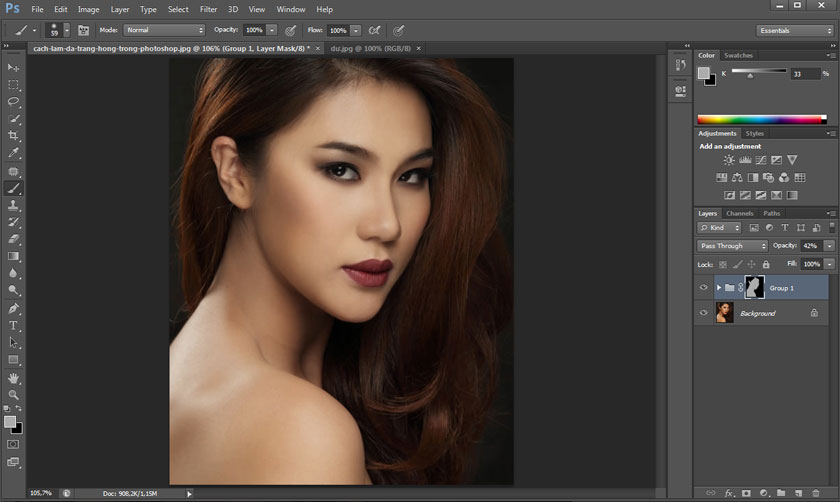Open the Pass Through blend mode dropdown
The image size is (840, 502).
(x=733, y=246)
